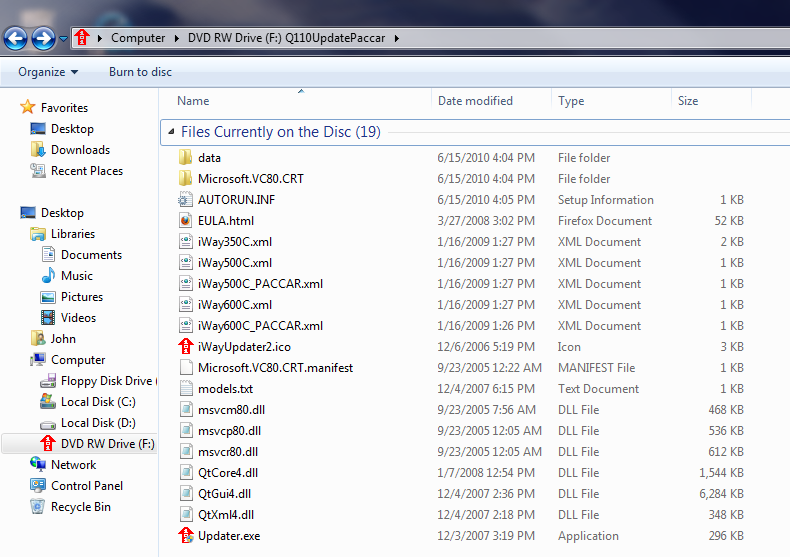Sort files by Name column

(193, 101)
